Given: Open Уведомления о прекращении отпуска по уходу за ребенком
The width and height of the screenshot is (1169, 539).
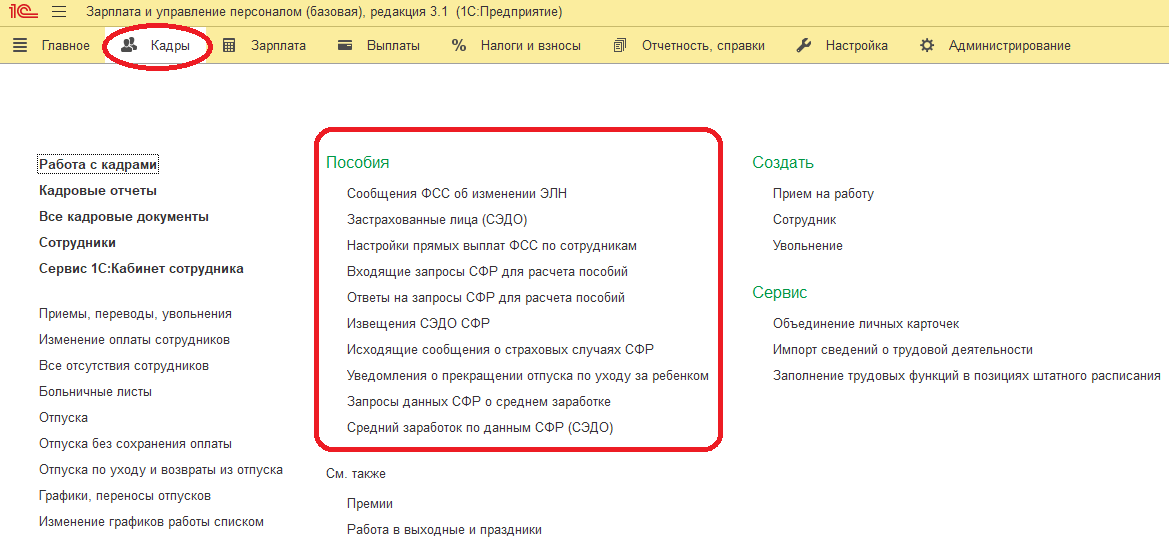Looking at the screenshot, I should 528,376.
